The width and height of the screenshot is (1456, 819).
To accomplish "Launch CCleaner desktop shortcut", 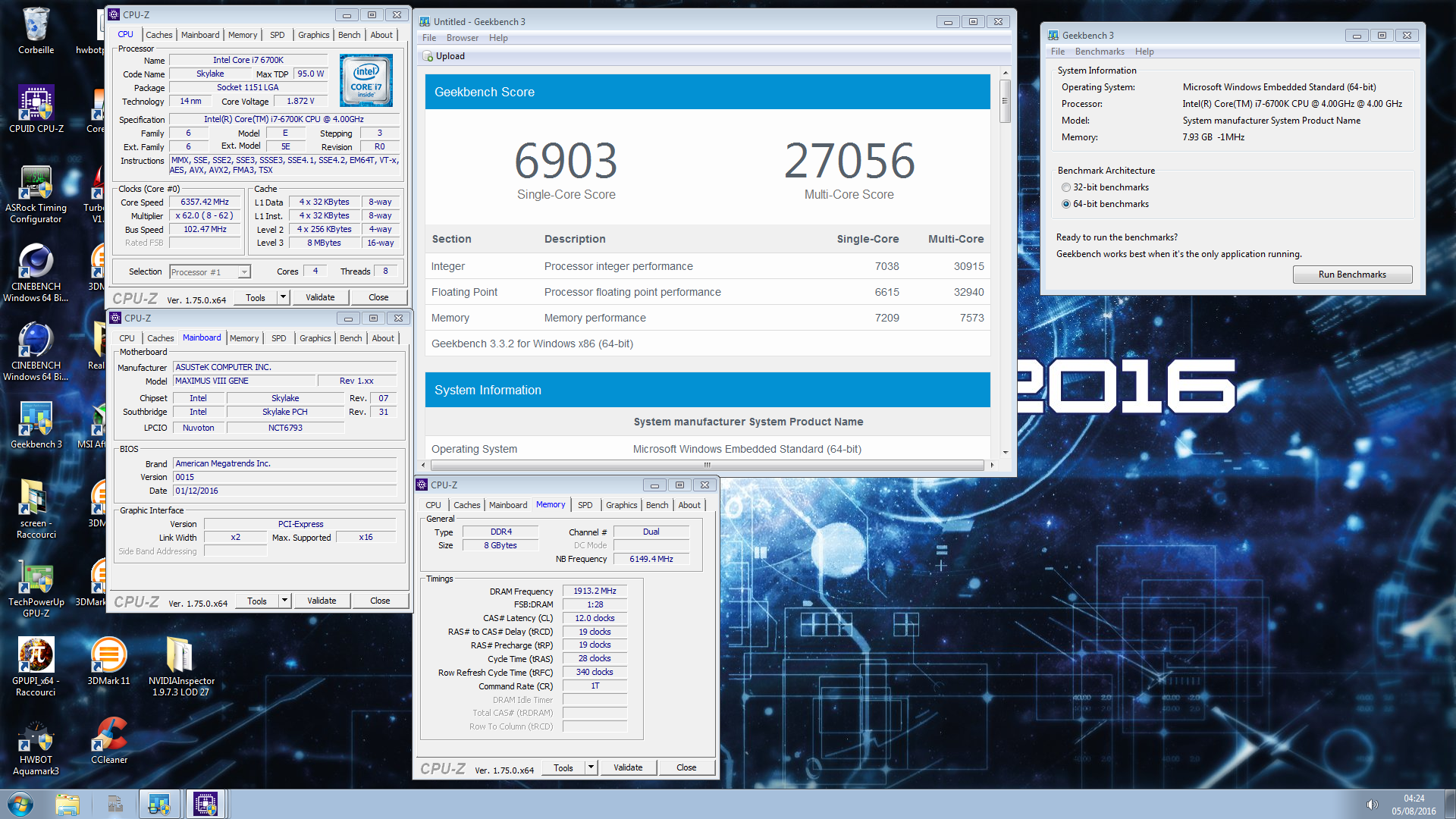I will [108, 740].
